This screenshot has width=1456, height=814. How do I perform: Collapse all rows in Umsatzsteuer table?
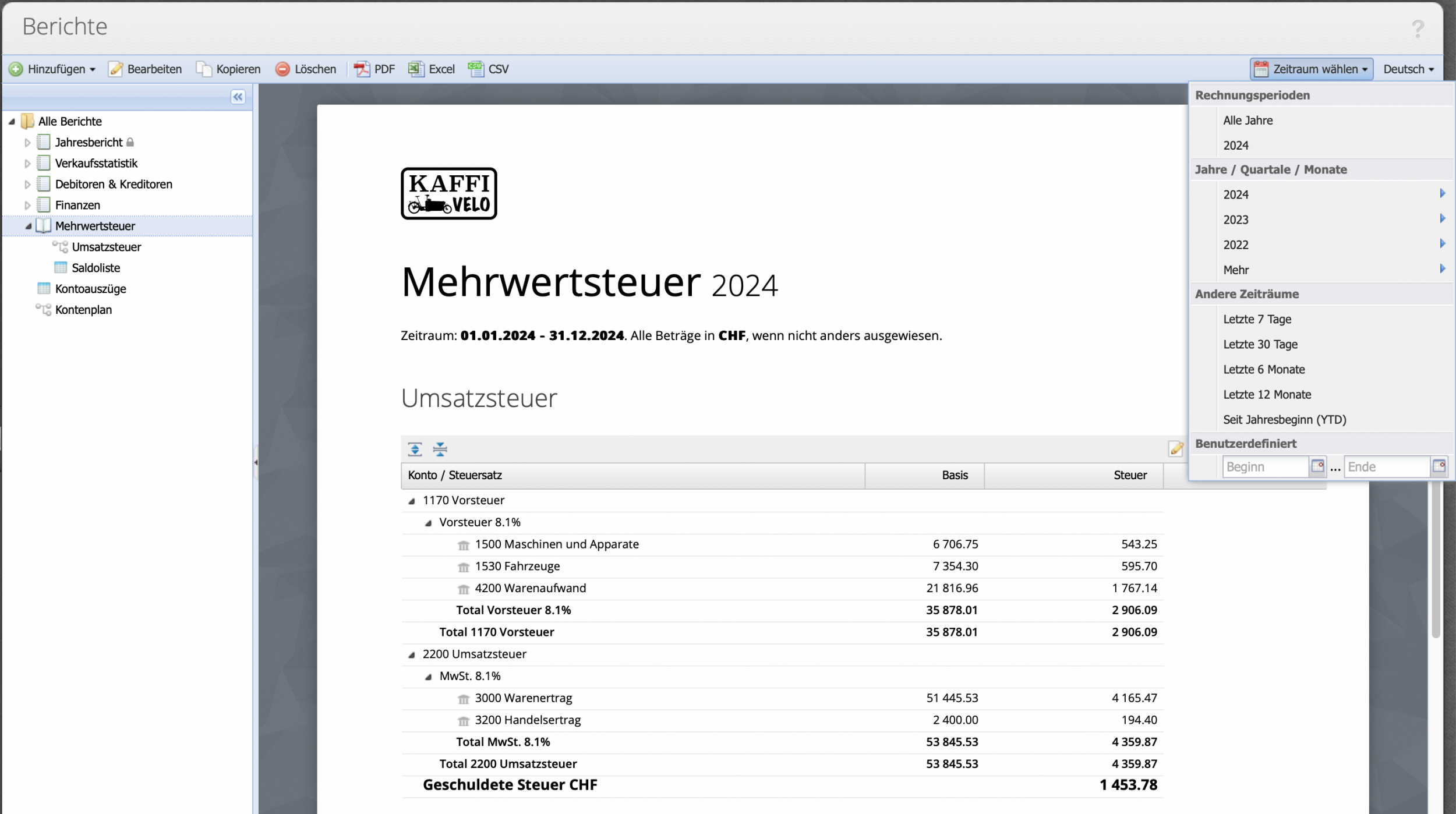[x=440, y=449]
